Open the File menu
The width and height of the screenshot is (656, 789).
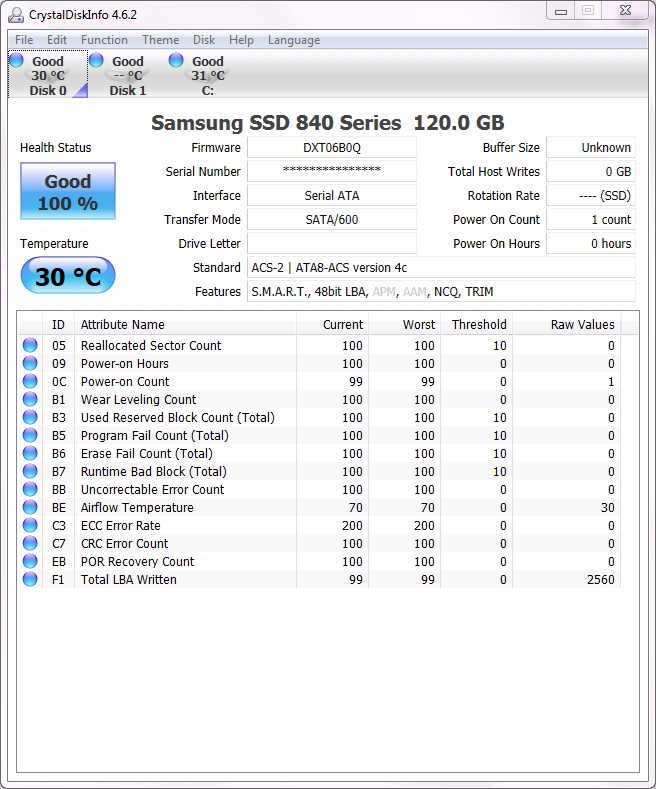24,40
